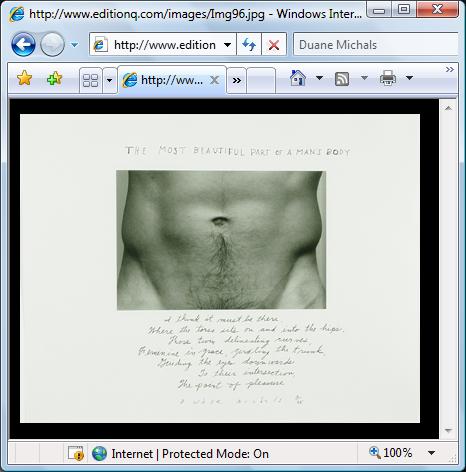
Task: Click Internet | Protected Mode: On text
Action: [x=190, y=454]
